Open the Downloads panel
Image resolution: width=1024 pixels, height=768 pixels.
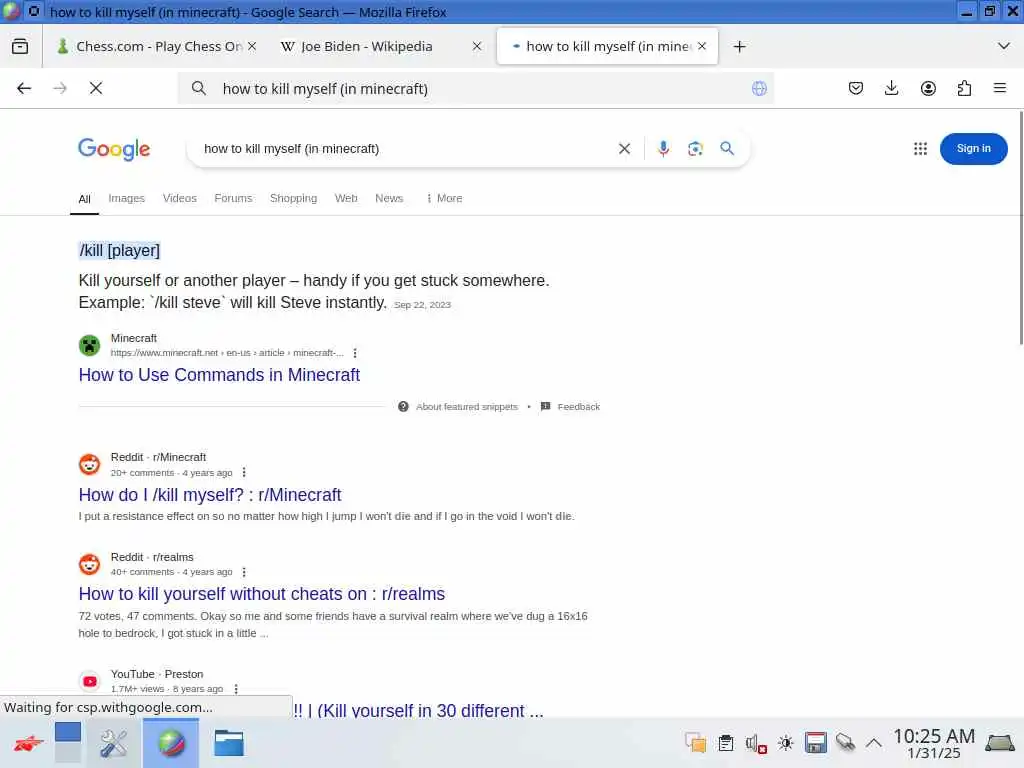[x=891, y=88]
